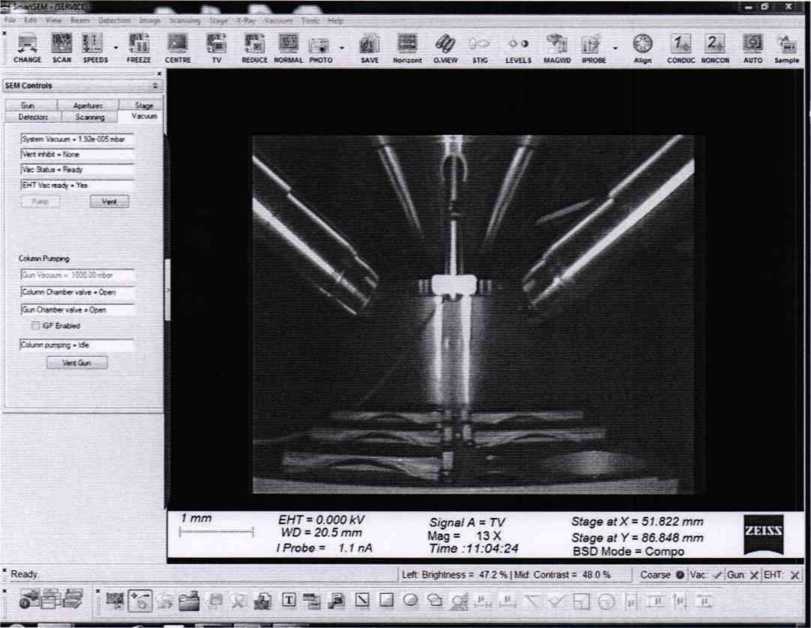This screenshot has width=811, height=628.
Task: Select the LEVELS toolbar icon
Action: pyautogui.click(x=518, y=45)
